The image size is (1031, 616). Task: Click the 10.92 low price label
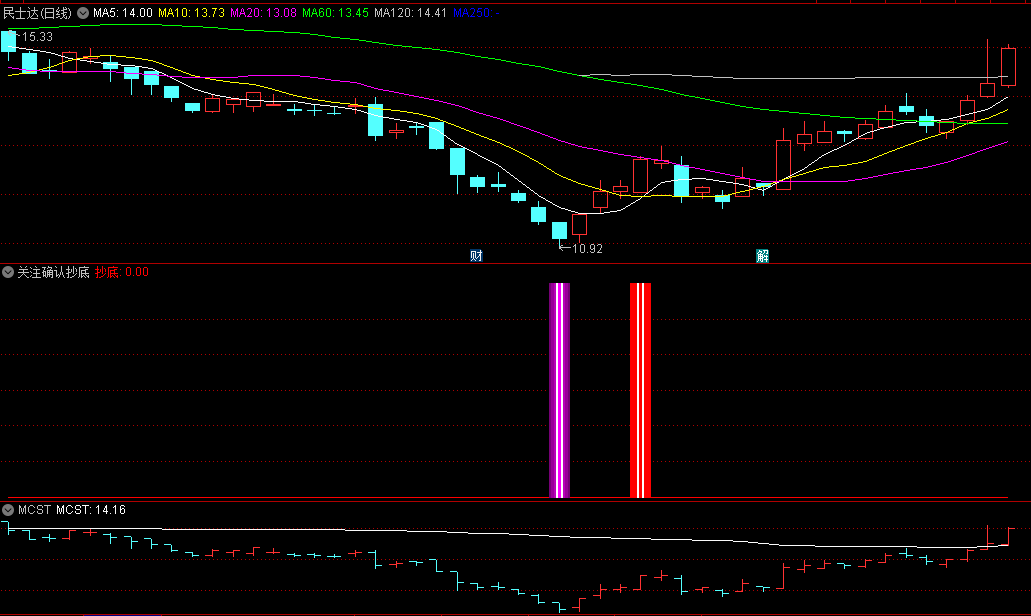tap(587, 249)
